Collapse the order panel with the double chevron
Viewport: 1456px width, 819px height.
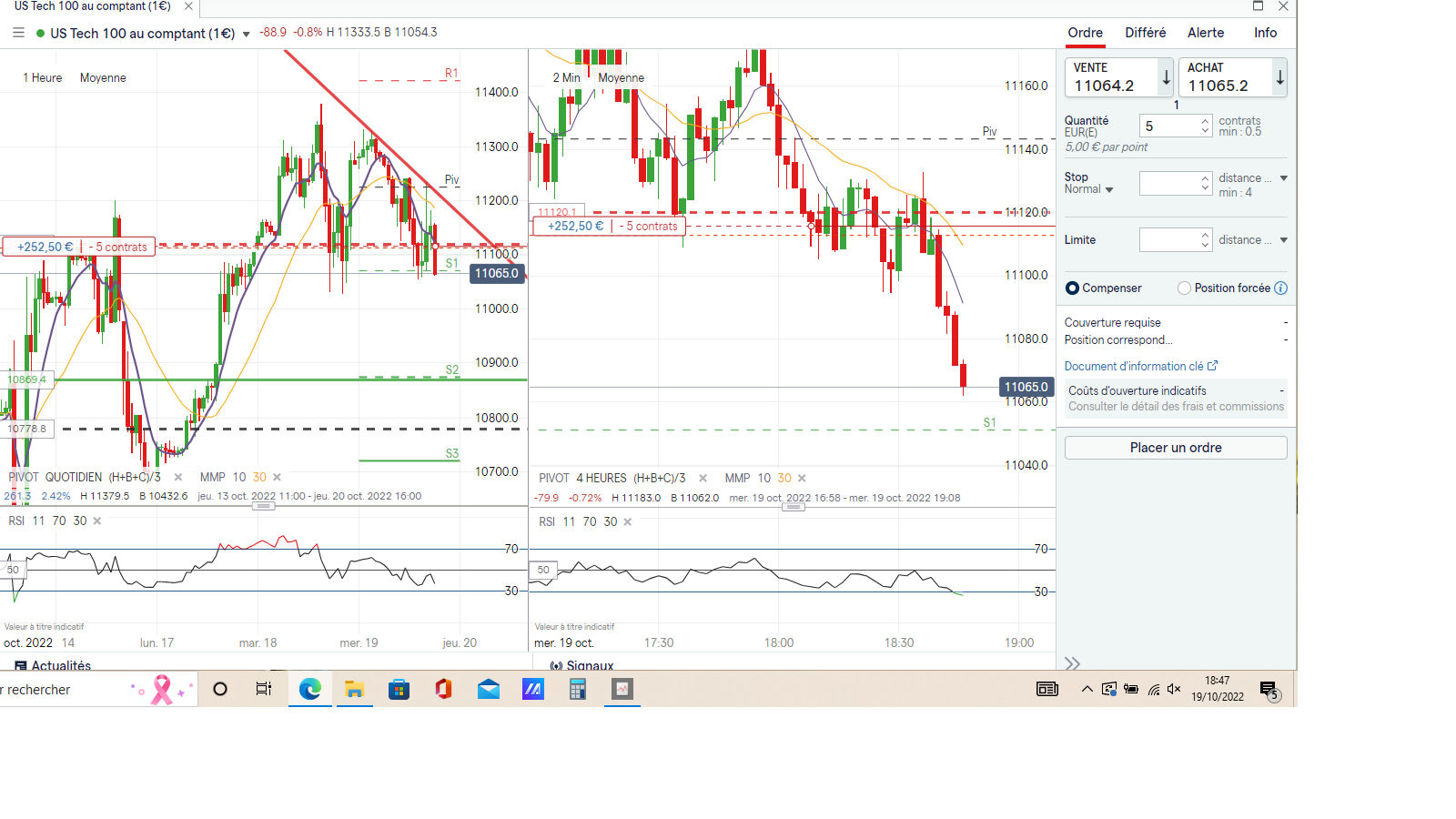point(1073,663)
